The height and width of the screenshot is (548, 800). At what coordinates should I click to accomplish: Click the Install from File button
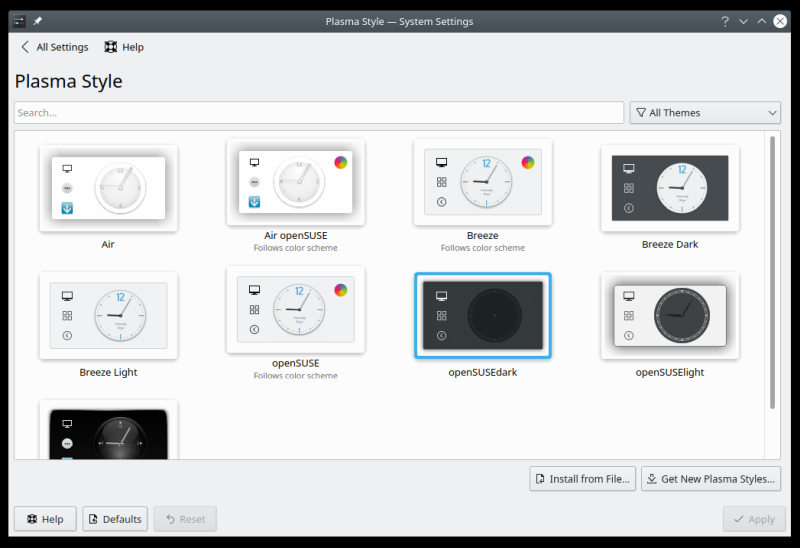tap(583, 479)
